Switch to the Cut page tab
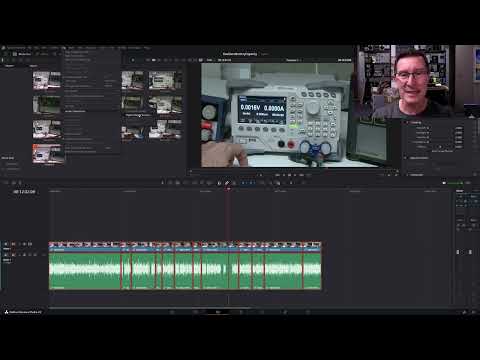 (195, 312)
